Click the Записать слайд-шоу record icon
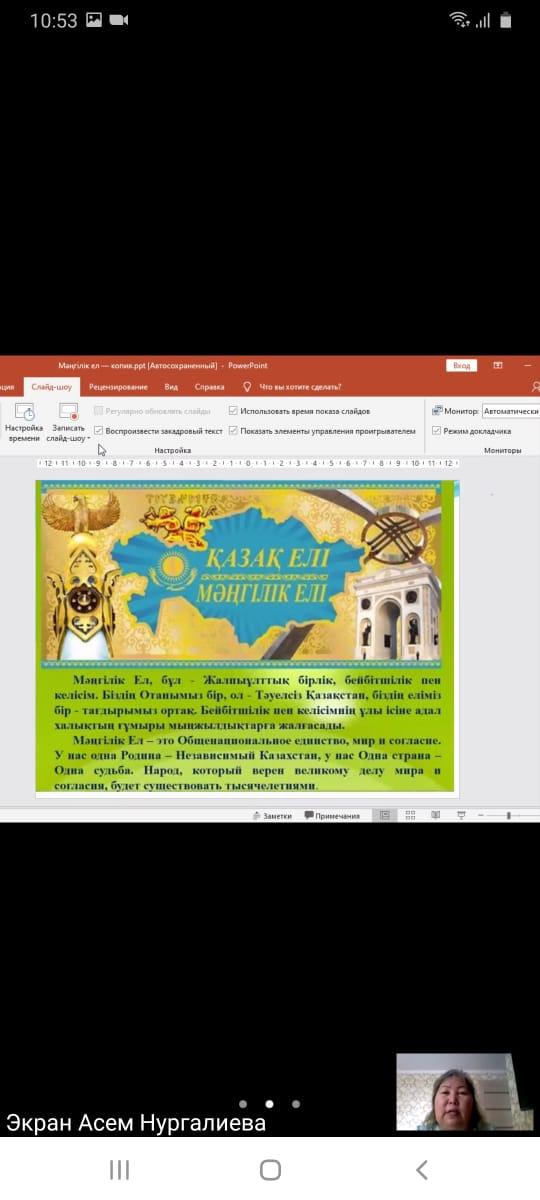Image resolution: width=540 pixels, height=1200 pixels. (68, 411)
